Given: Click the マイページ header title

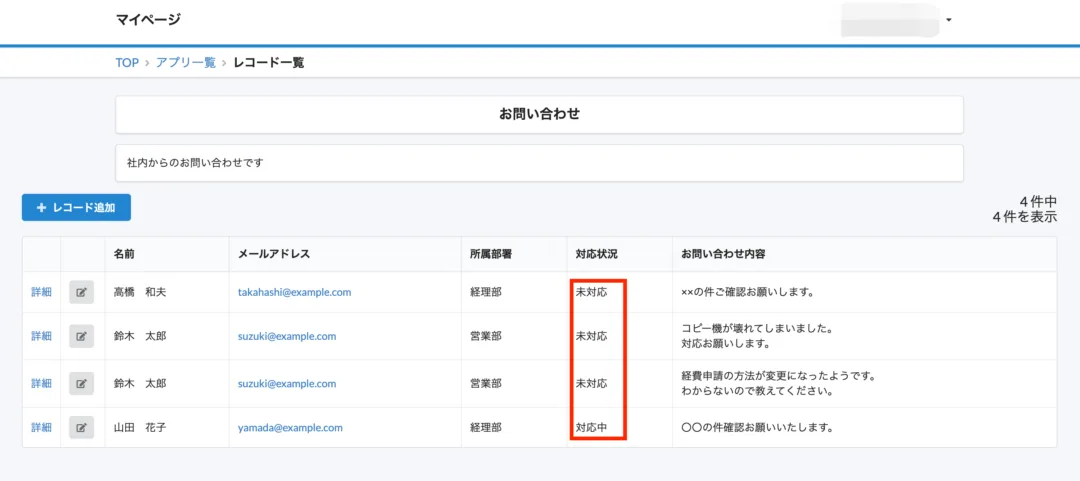Looking at the screenshot, I should point(148,19).
